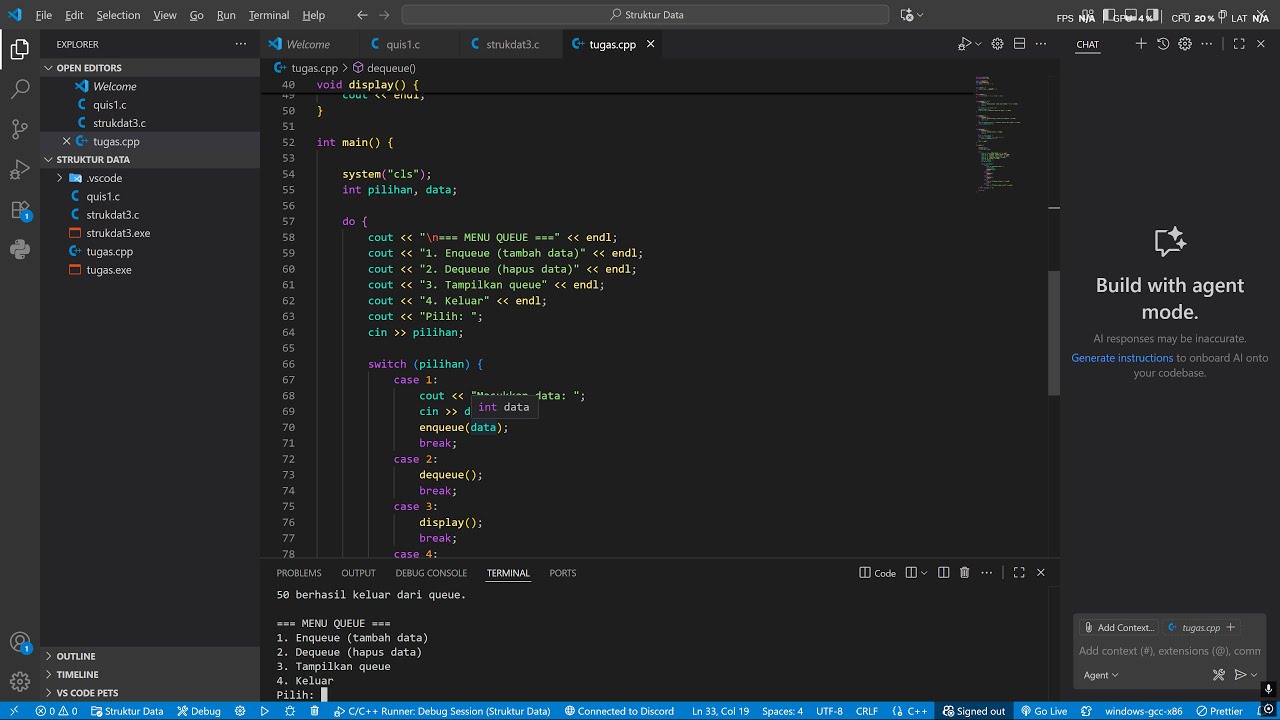Open the File menu

coord(44,15)
